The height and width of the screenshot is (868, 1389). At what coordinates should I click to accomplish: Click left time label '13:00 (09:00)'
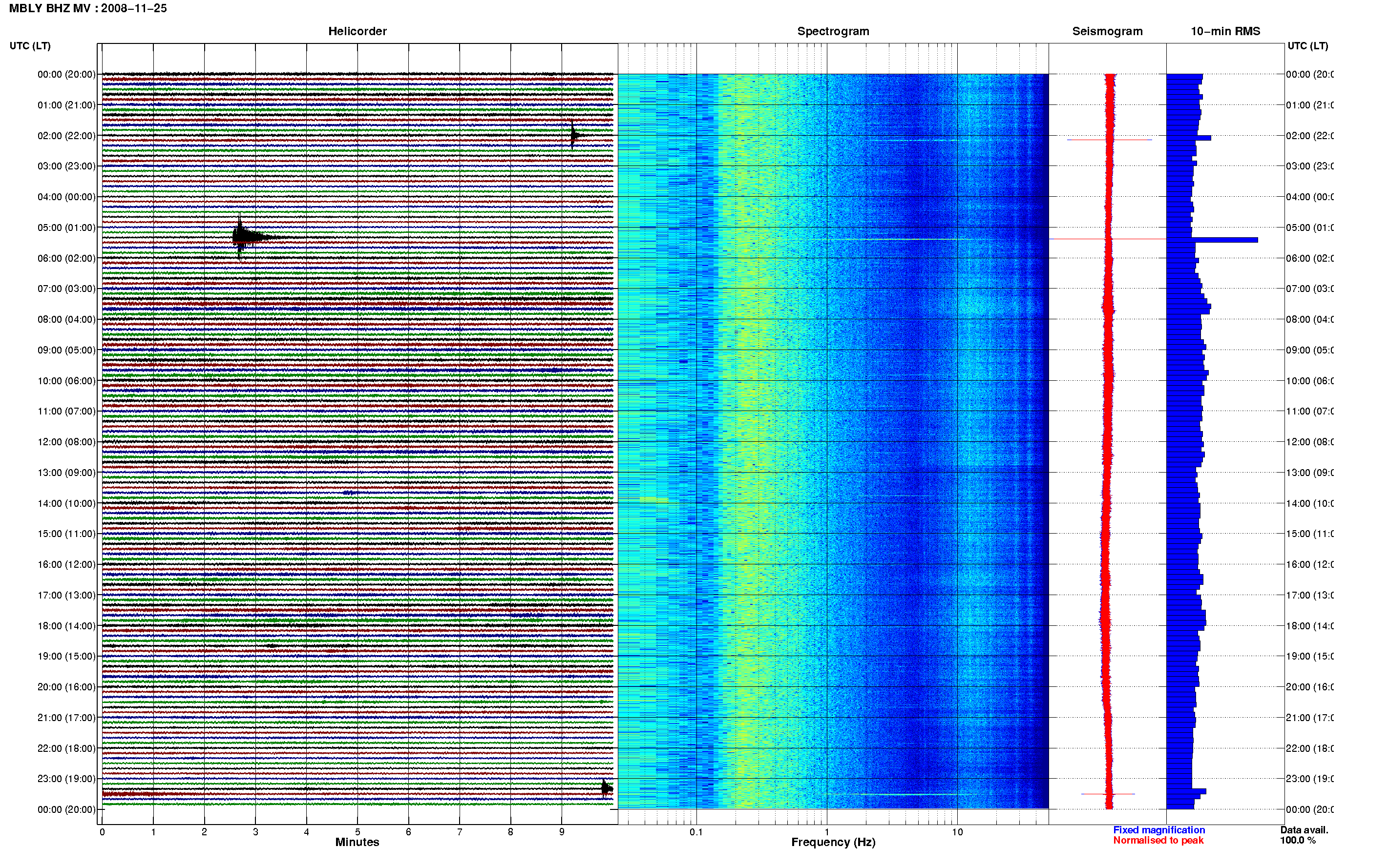pyautogui.click(x=66, y=473)
